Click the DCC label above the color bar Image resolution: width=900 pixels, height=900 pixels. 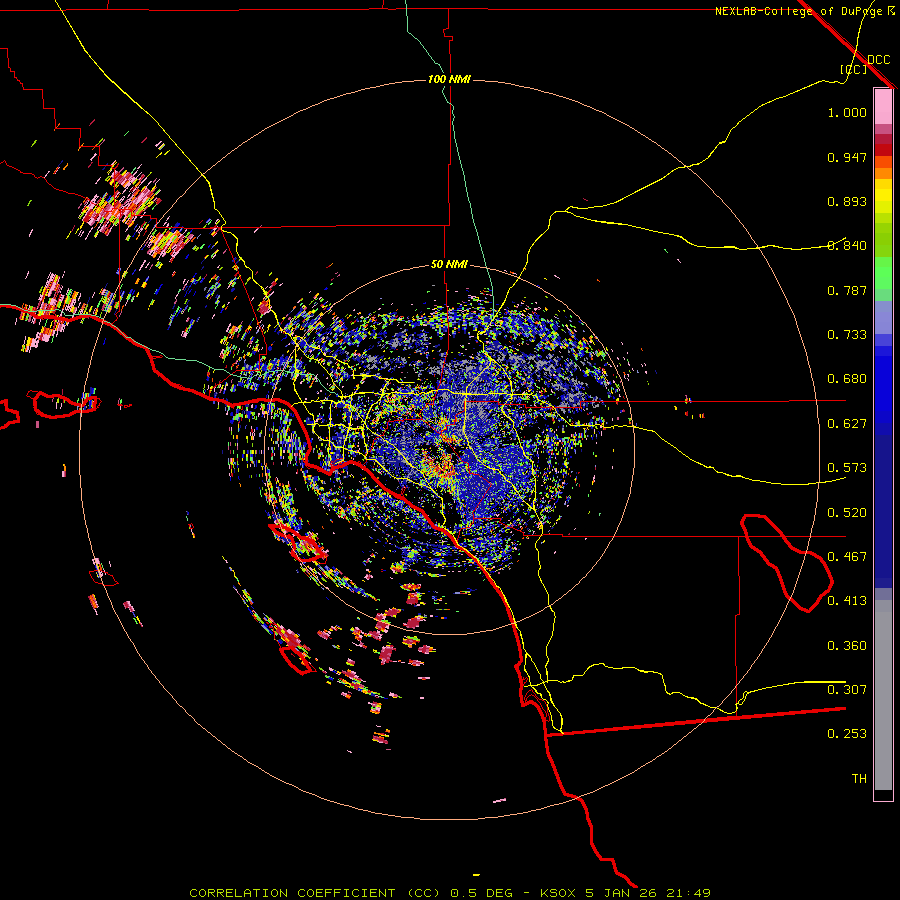pyautogui.click(x=878, y=60)
